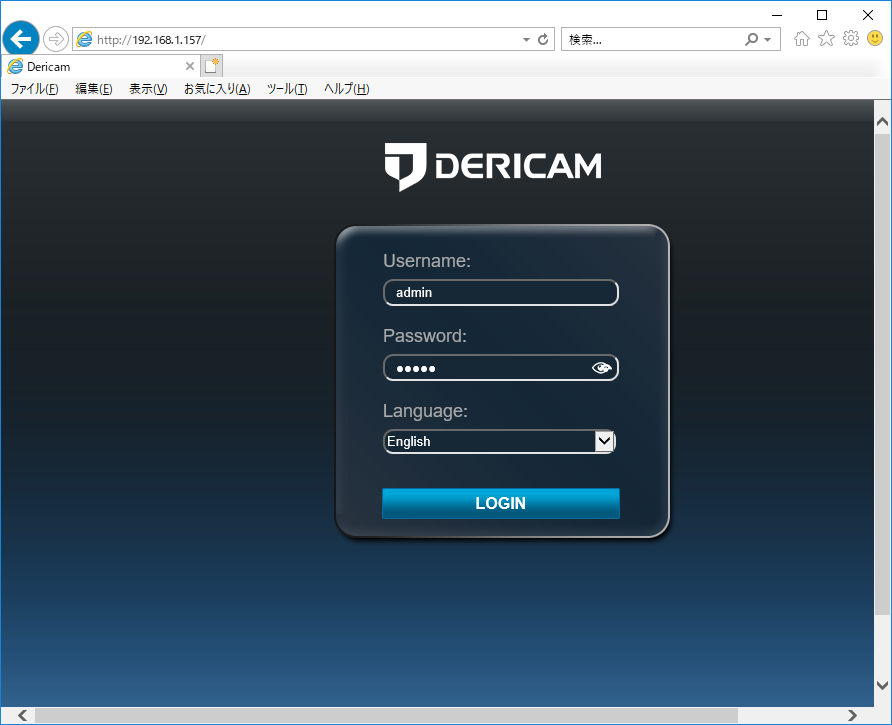Click the horizontal scrollbar right arrow

click(852, 715)
